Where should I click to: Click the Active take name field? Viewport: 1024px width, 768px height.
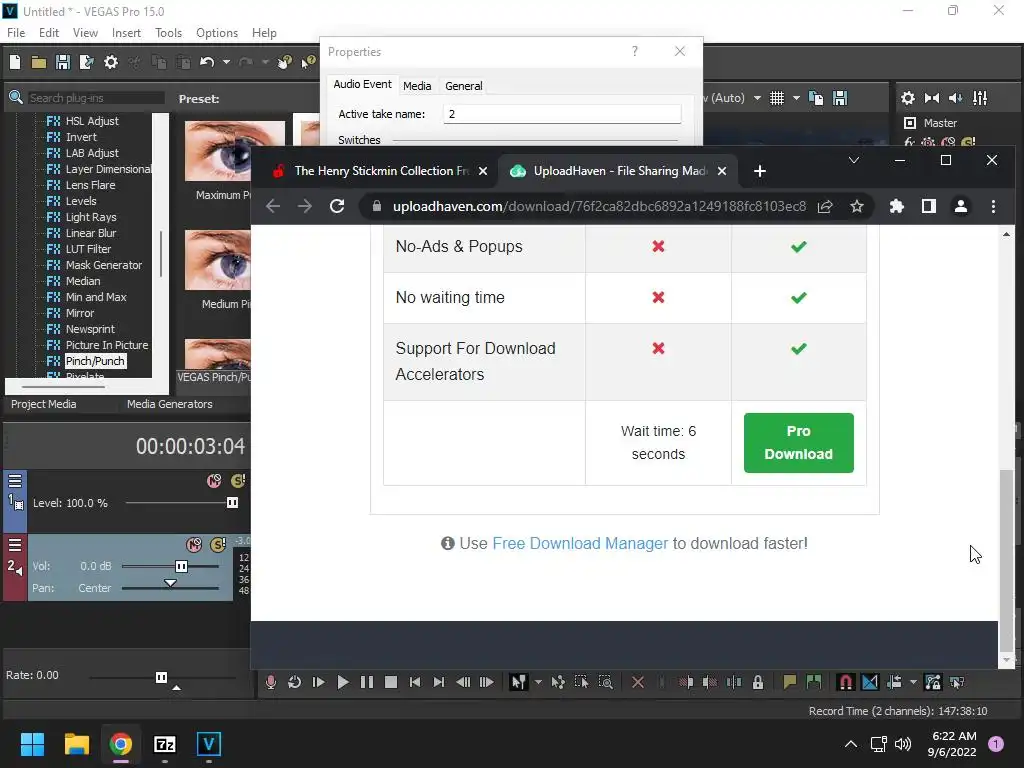click(x=562, y=114)
